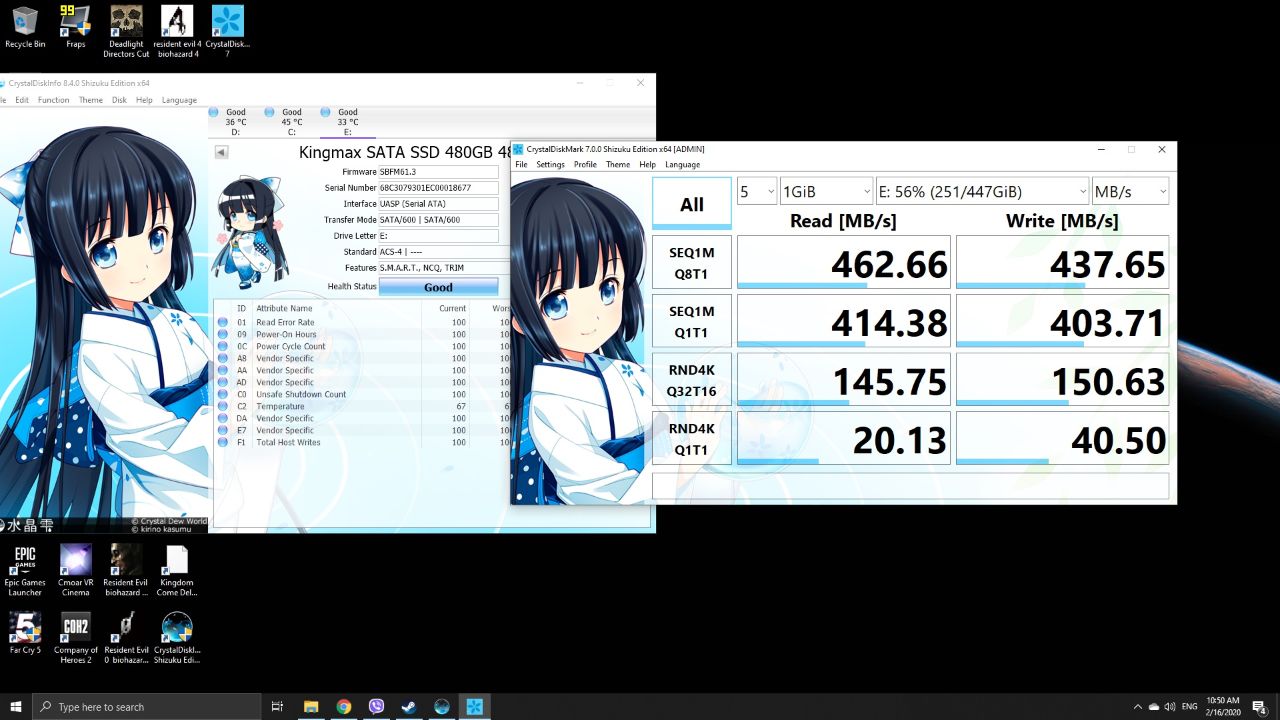Open Function menu in CrystalDiskInfo
The height and width of the screenshot is (720, 1280).
click(x=54, y=100)
